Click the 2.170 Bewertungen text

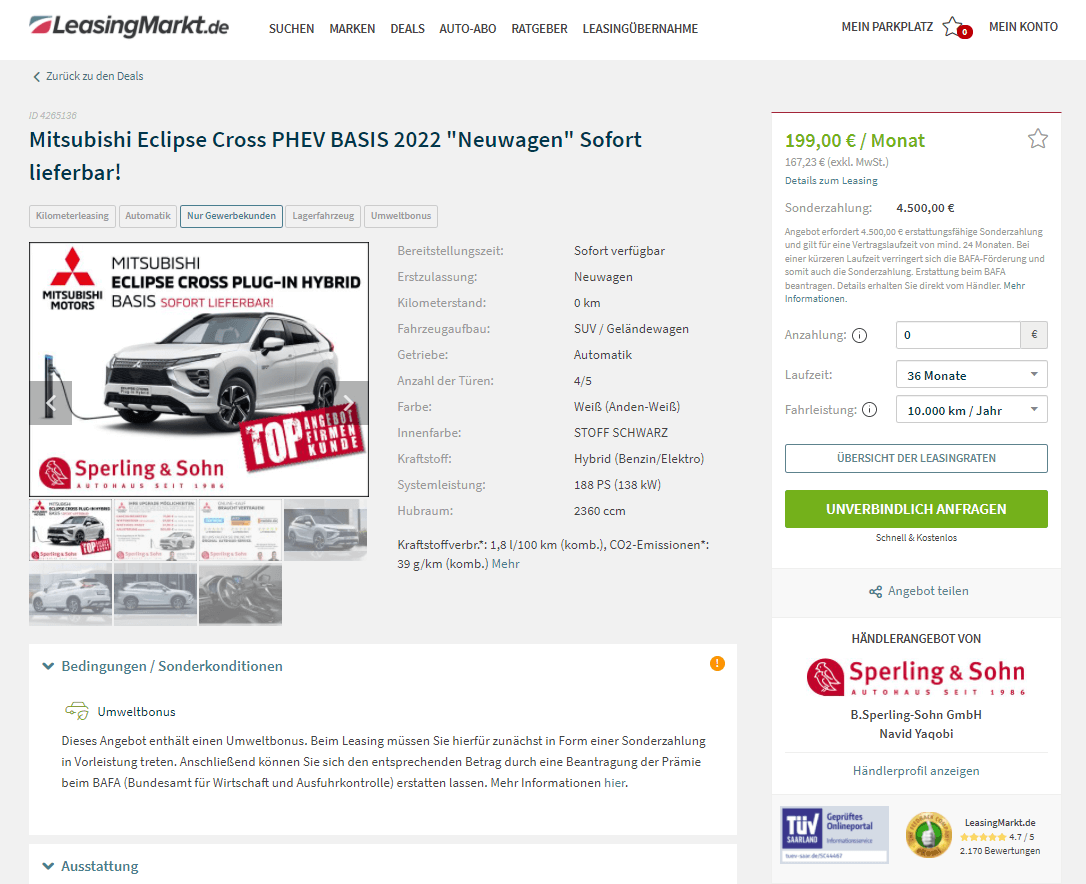click(x=999, y=851)
